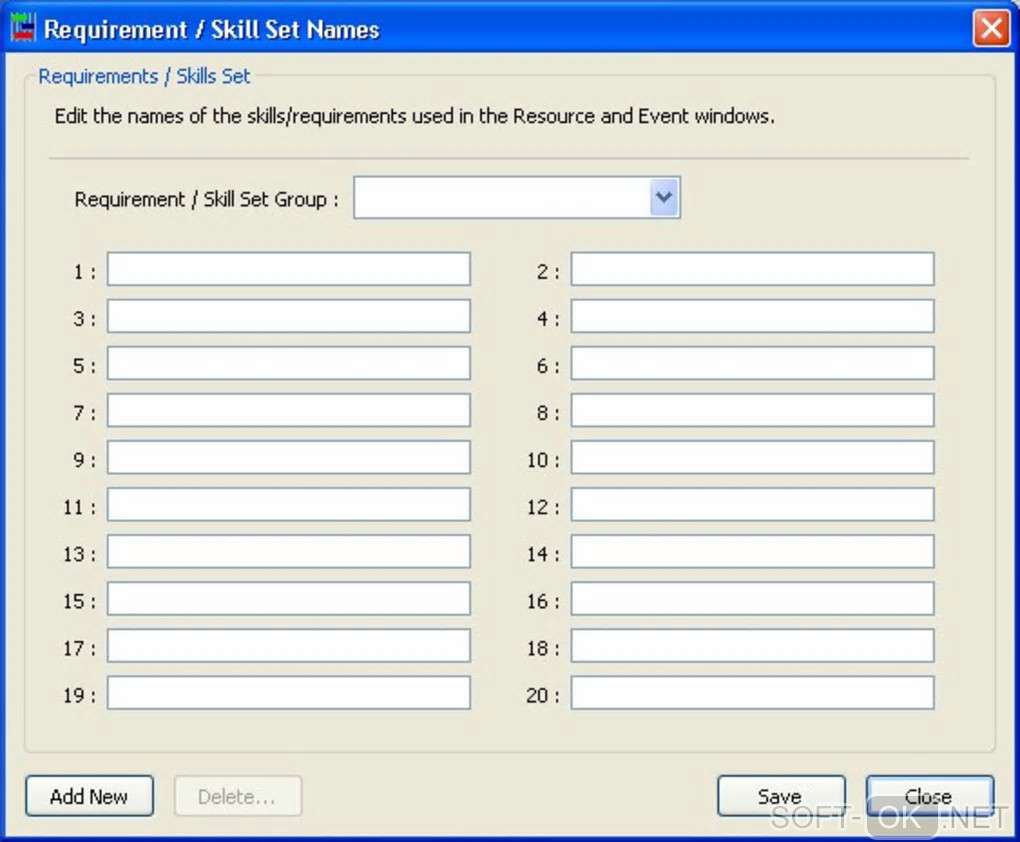The width and height of the screenshot is (1020, 842).
Task: Select the input box labeled 3
Action: (288, 316)
